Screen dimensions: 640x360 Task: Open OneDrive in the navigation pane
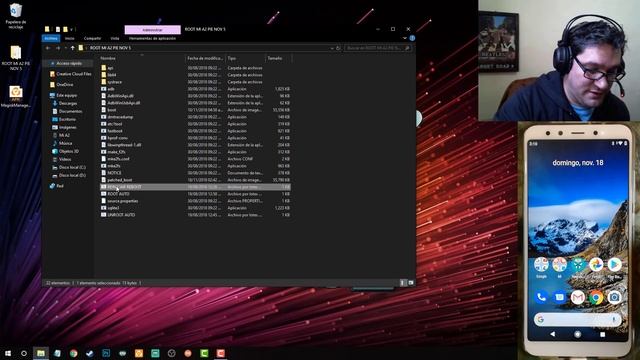[61, 84]
